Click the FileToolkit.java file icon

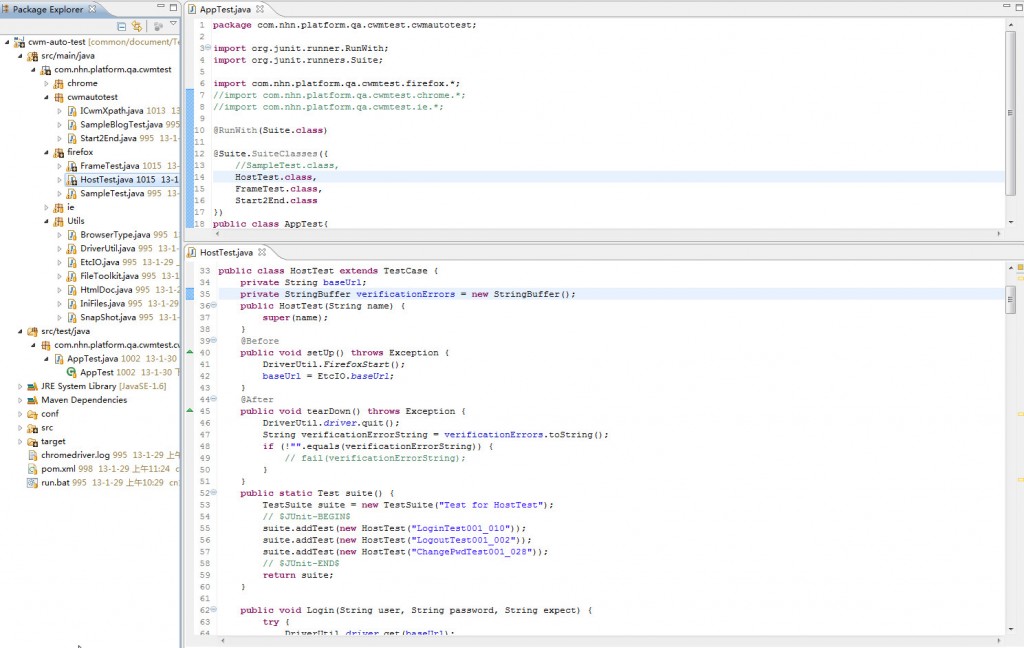(72, 276)
